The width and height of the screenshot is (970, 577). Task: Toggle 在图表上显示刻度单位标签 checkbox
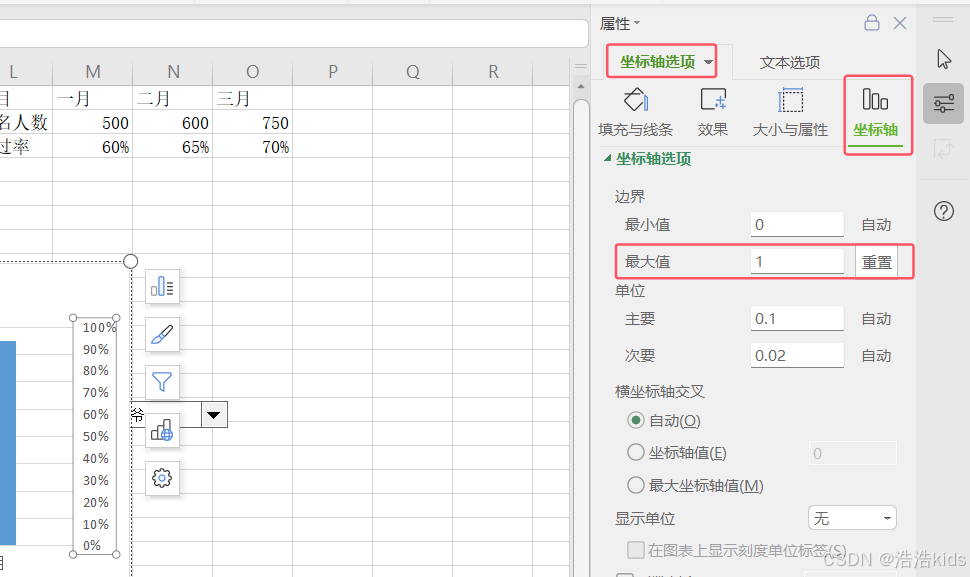[635, 550]
